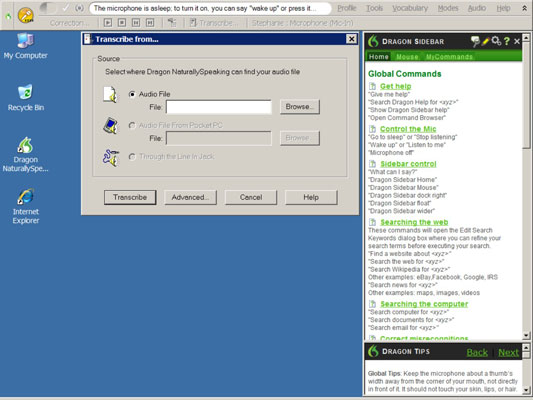Click the audio File path input field

tap(219, 107)
